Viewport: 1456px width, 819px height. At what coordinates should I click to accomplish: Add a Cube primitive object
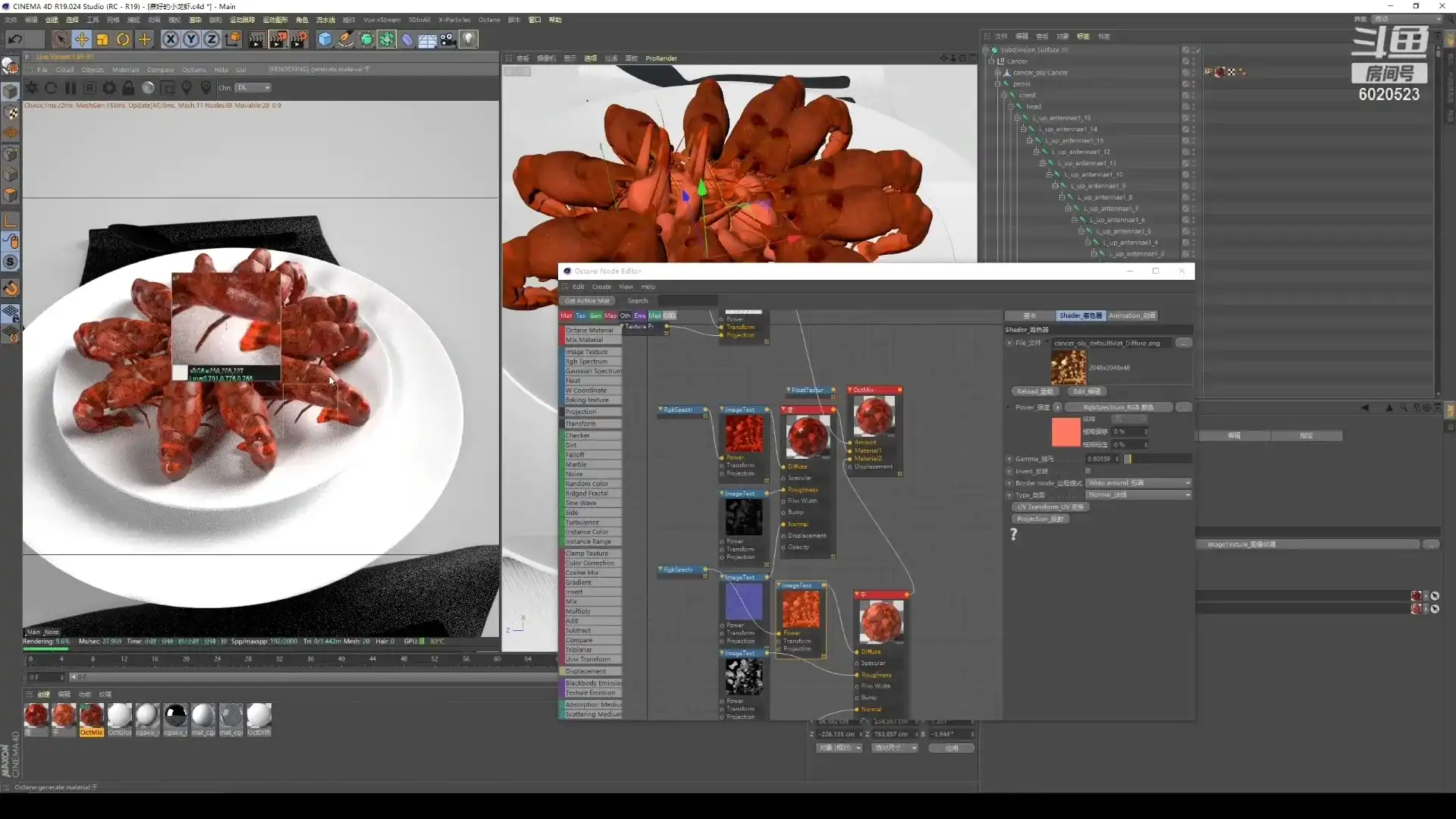[x=325, y=39]
